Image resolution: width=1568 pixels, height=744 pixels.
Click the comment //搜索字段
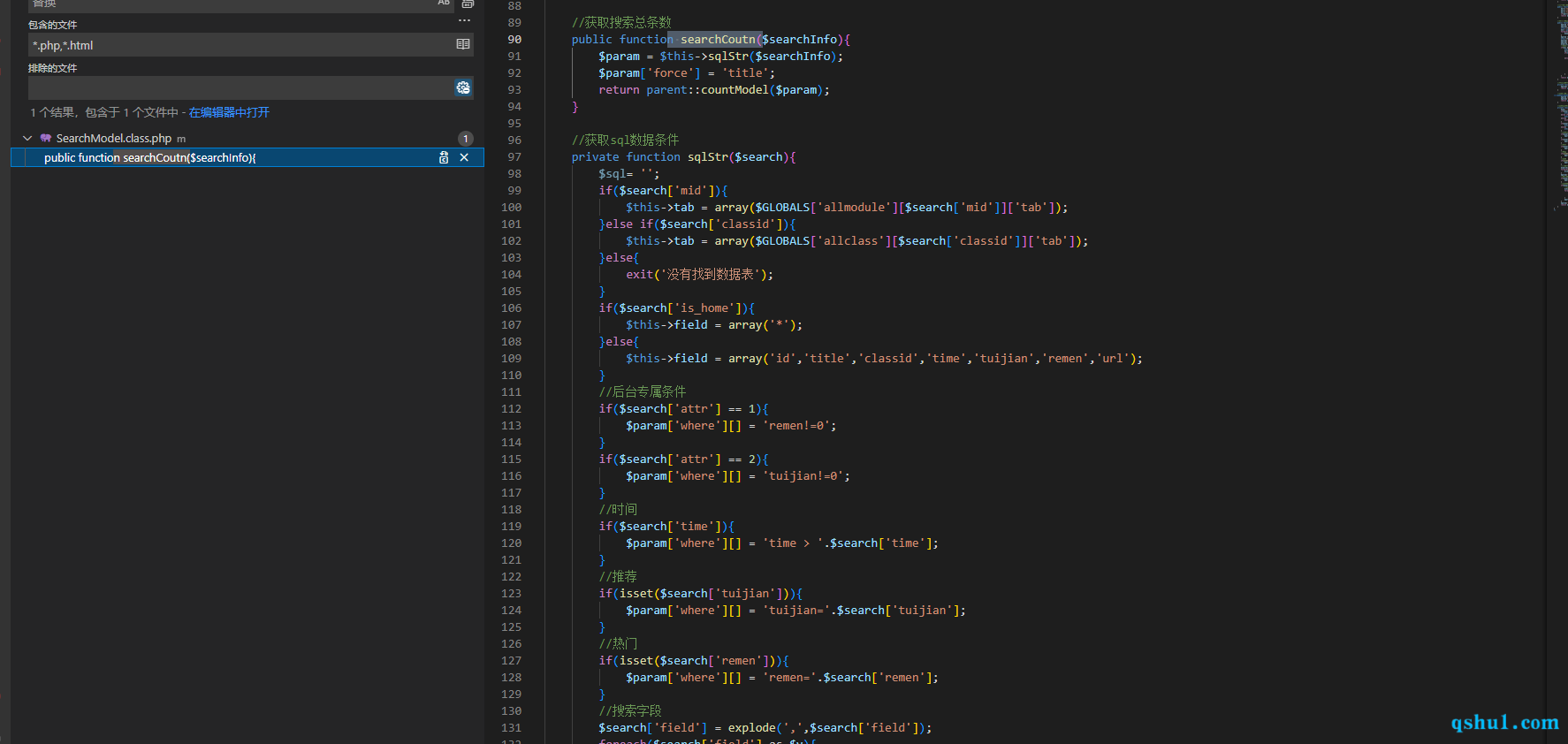[629, 710]
